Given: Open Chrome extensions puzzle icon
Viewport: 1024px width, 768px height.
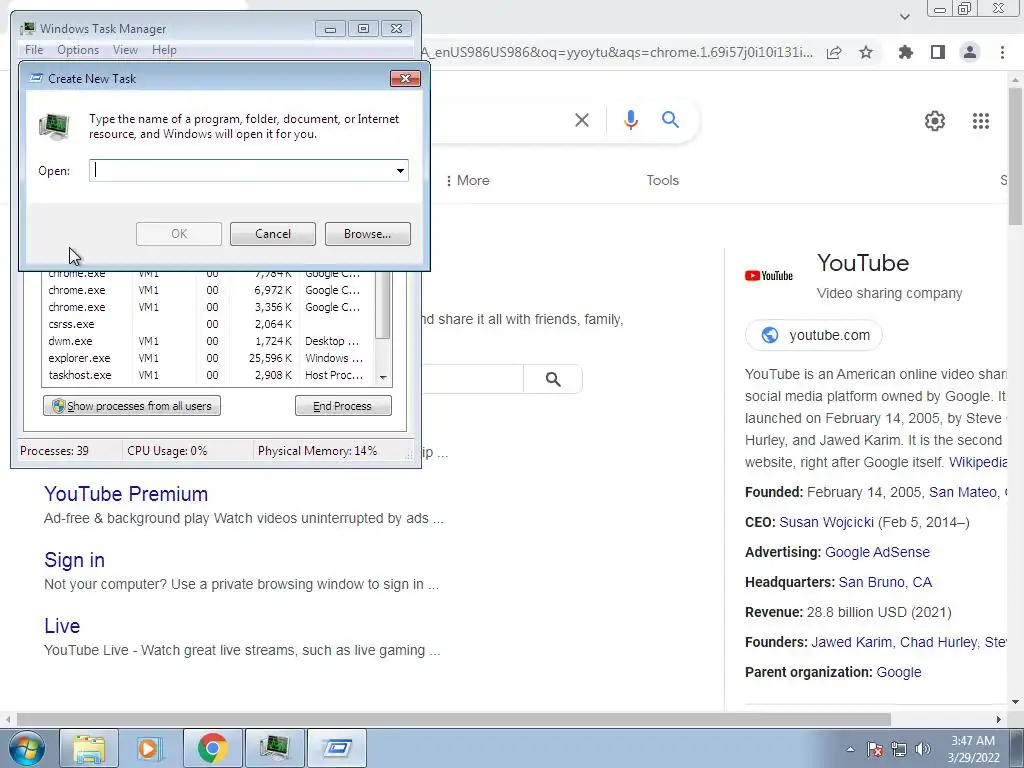Looking at the screenshot, I should coord(905,52).
